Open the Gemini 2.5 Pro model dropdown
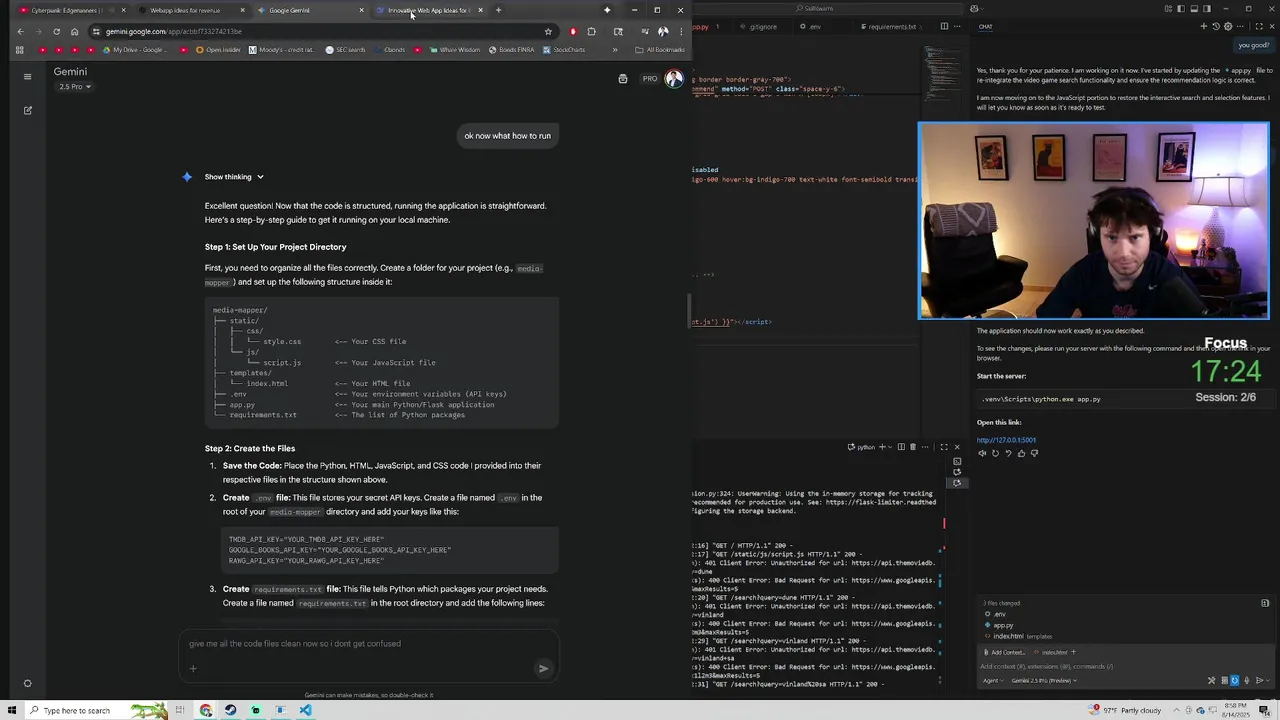Screen dimensions: 1280x720 click(75, 87)
